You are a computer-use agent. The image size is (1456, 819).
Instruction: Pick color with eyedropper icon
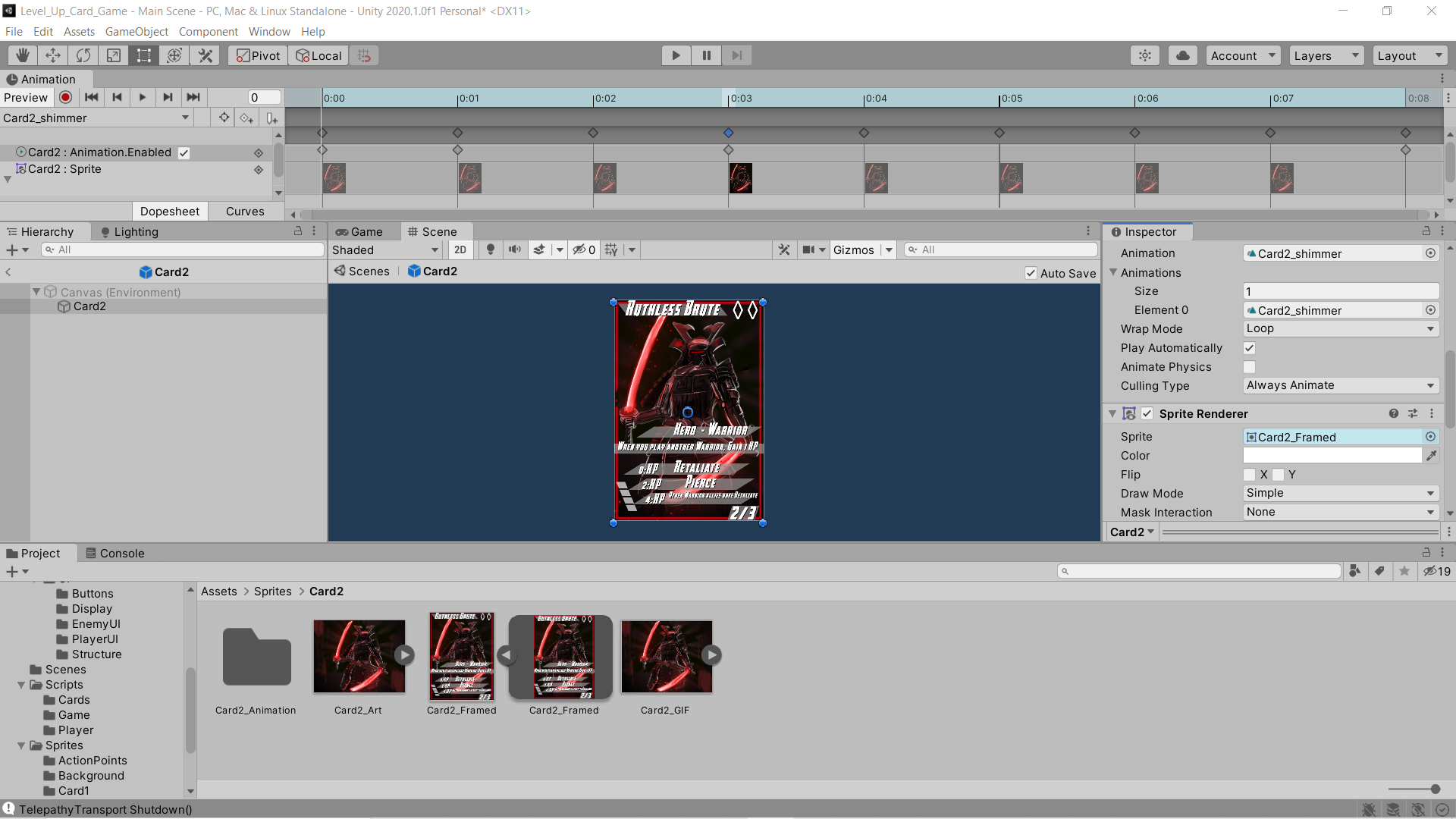1431,456
